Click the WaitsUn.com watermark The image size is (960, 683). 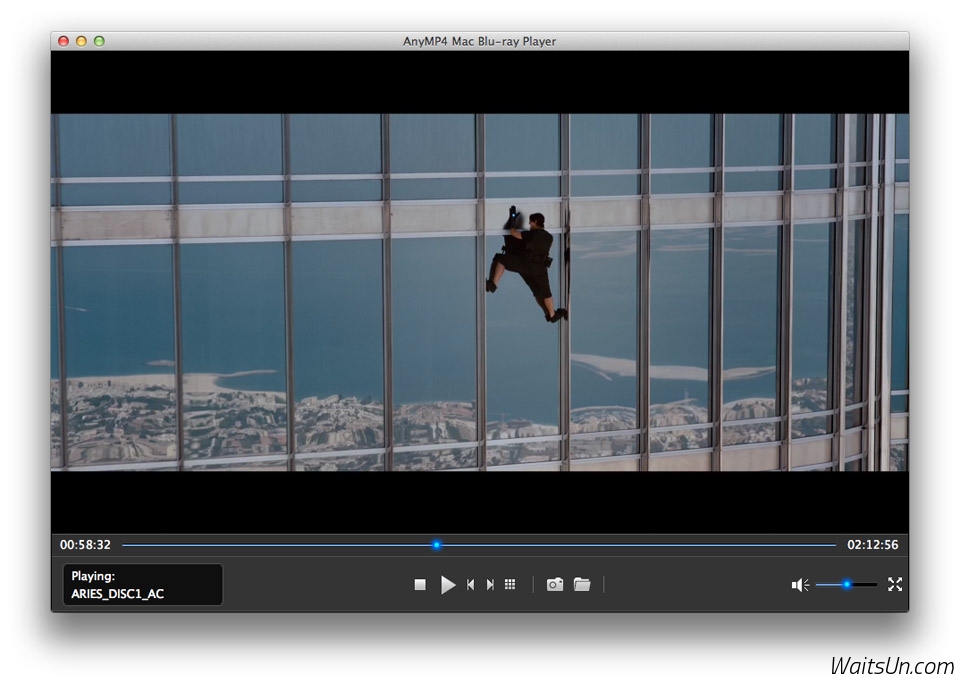click(891, 666)
